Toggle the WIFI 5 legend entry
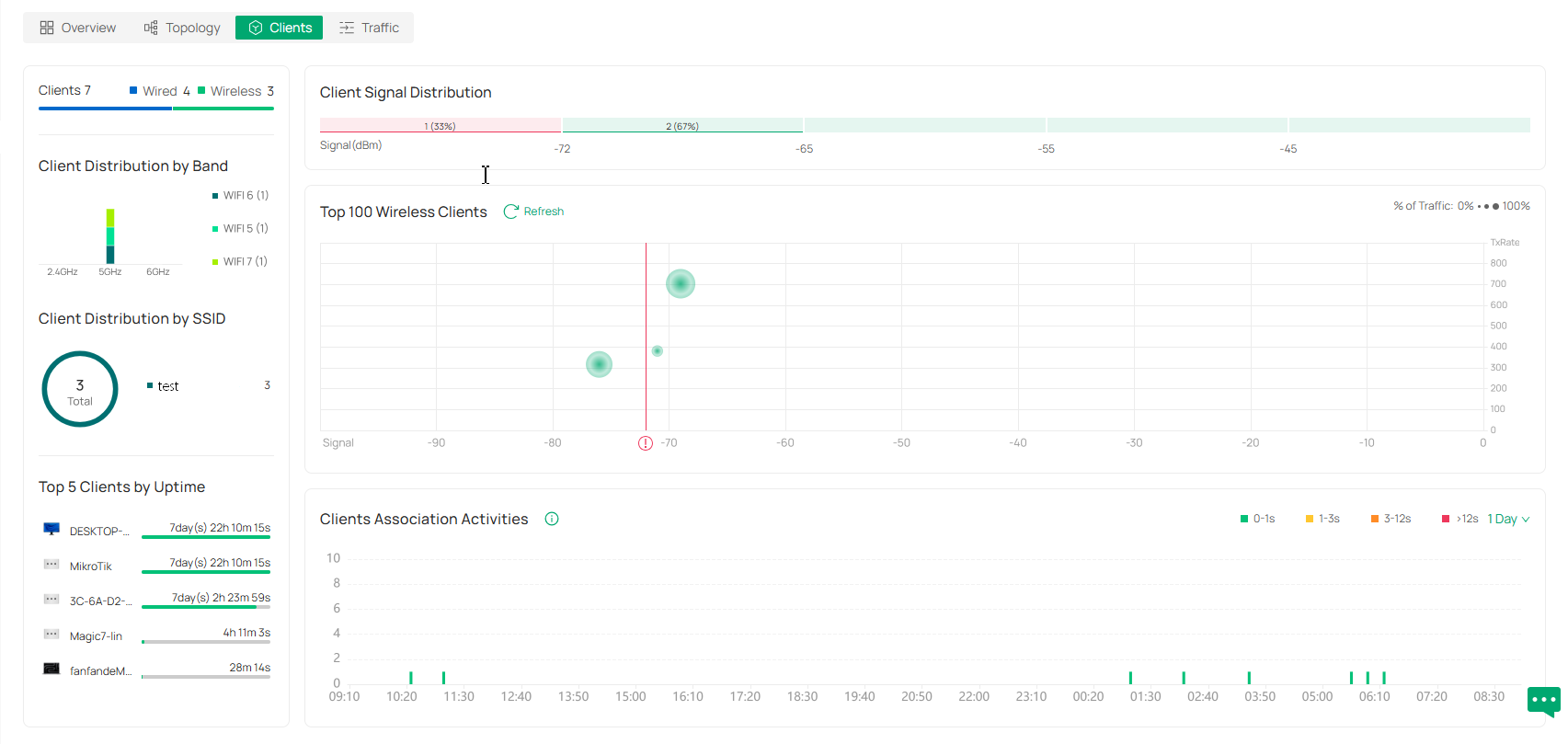This screenshot has width=1568, height=744. click(x=240, y=228)
